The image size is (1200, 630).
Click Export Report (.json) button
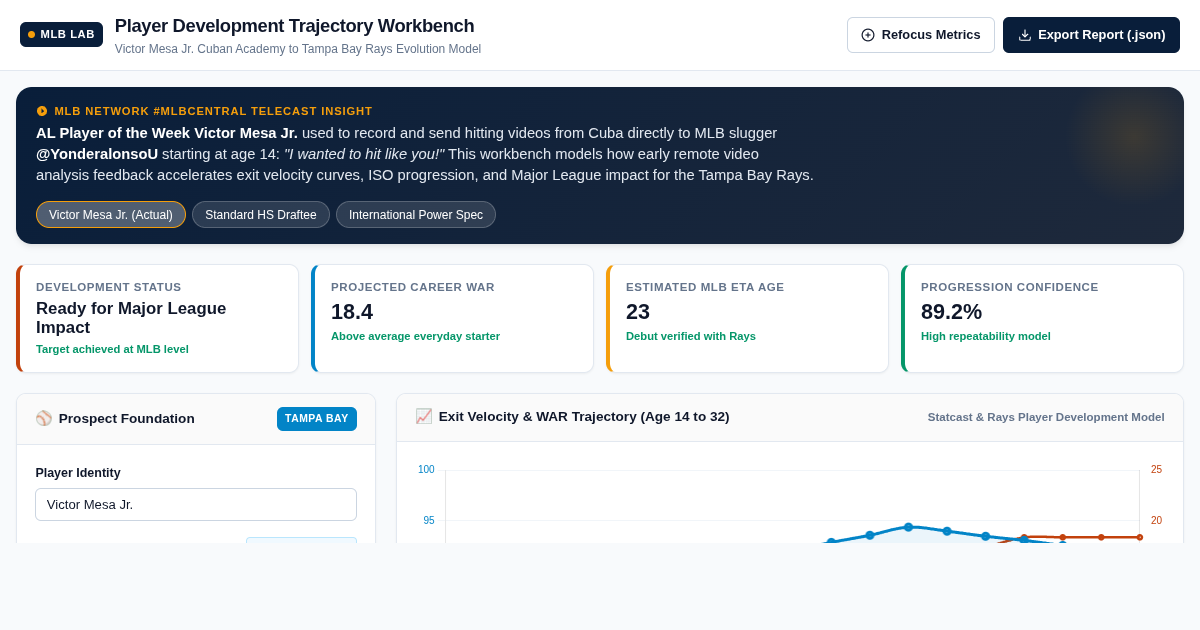1091,35
